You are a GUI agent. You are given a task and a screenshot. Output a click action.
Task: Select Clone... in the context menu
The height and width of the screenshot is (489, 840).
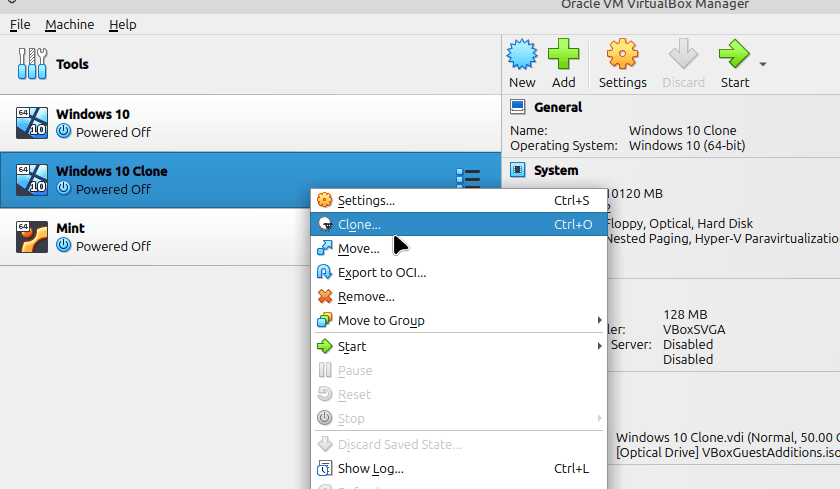[459, 224]
